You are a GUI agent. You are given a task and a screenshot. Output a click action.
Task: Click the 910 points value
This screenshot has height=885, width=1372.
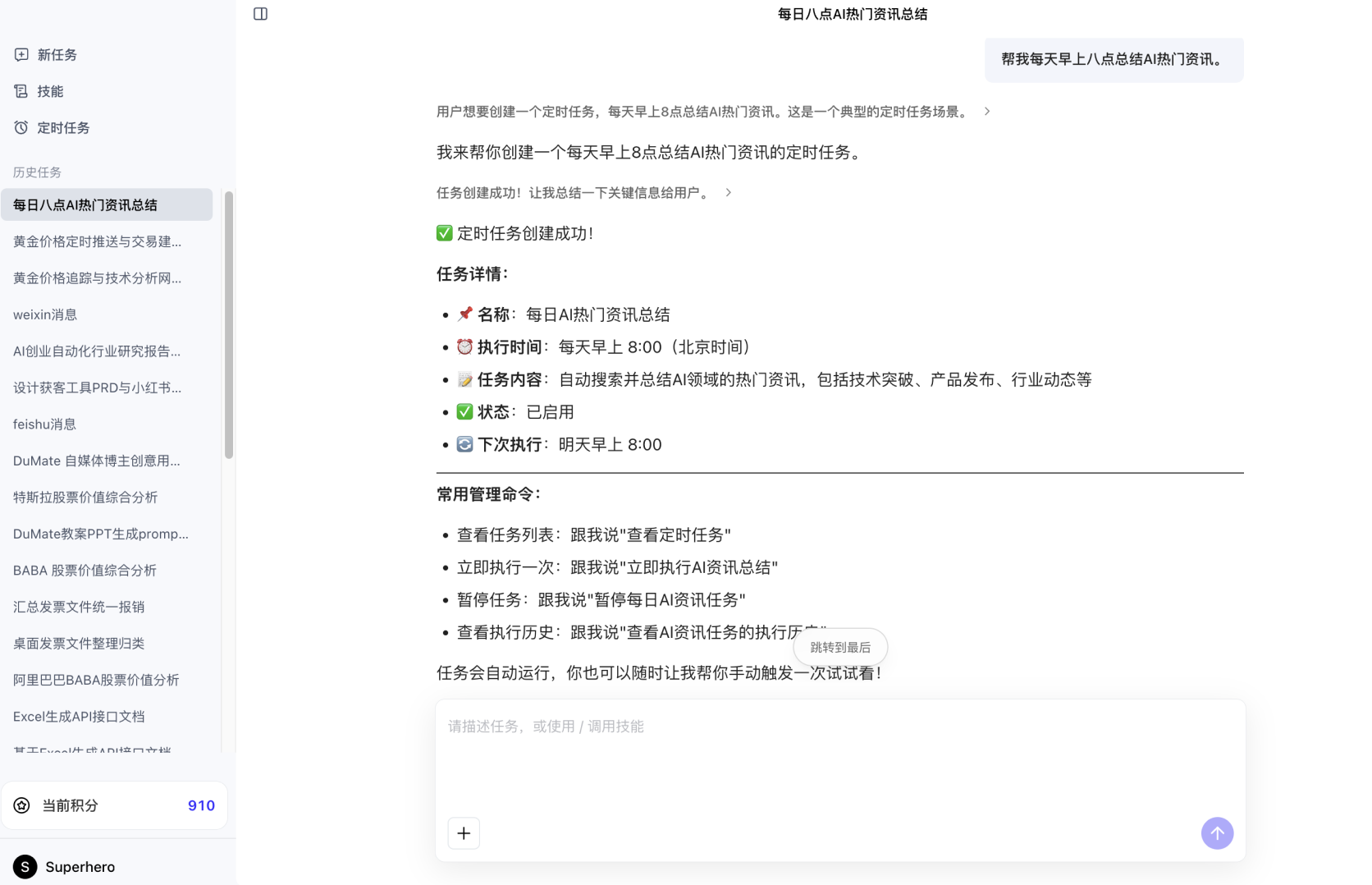200,805
